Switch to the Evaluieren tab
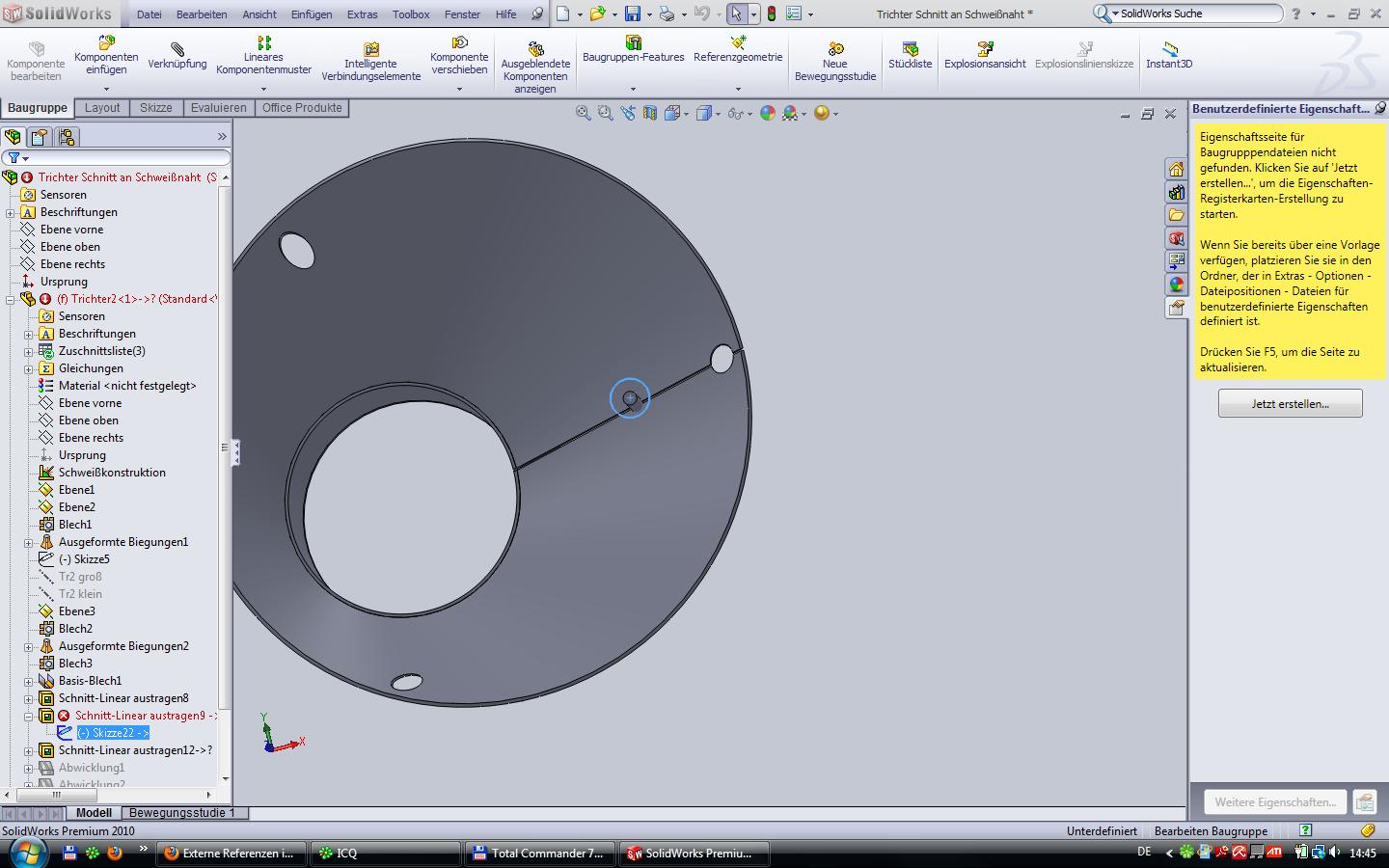The width and height of the screenshot is (1389, 868). [219, 108]
